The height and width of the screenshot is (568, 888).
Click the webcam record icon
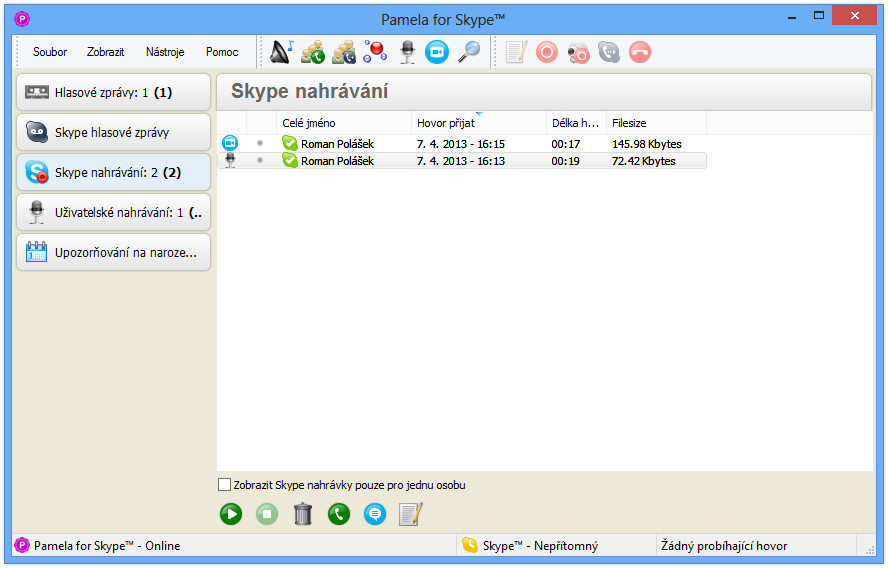tap(578, 52)
